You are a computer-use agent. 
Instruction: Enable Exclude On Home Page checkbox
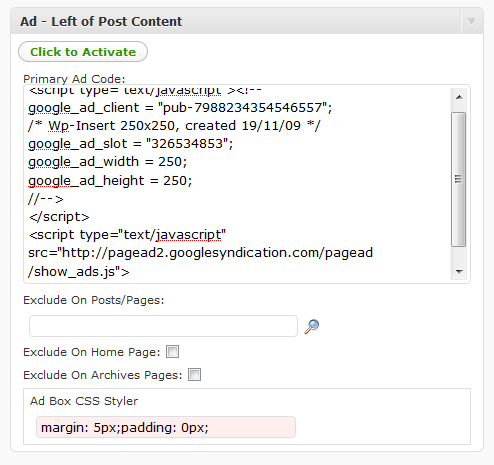point(173,352)
